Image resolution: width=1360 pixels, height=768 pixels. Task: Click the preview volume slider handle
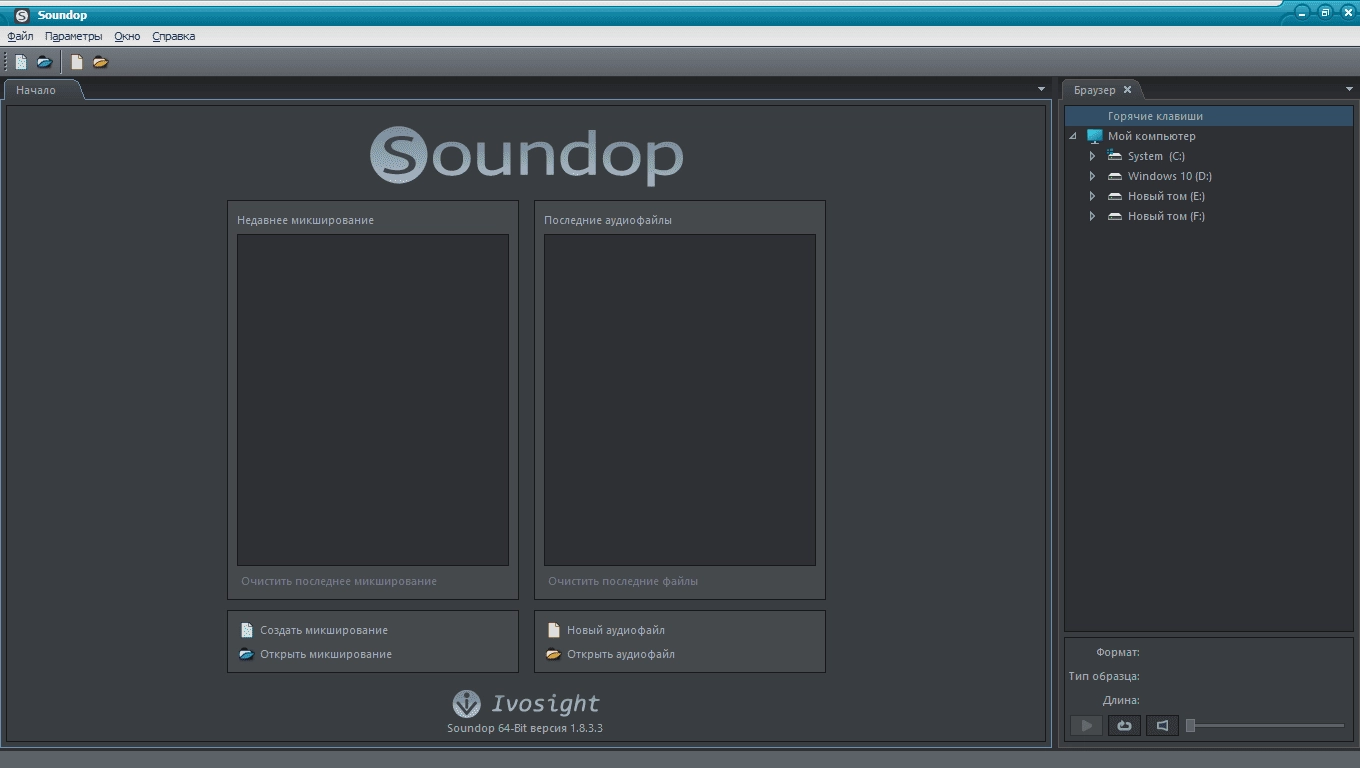click(x=1190, y=726)
